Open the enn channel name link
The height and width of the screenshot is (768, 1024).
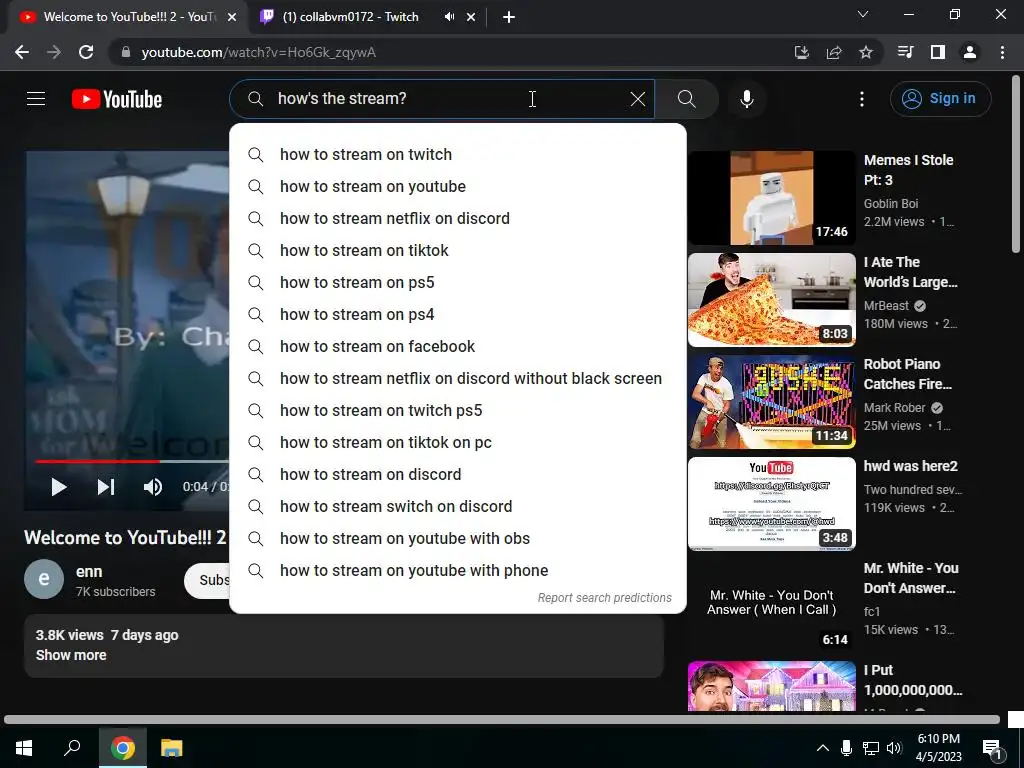(89, 571)
